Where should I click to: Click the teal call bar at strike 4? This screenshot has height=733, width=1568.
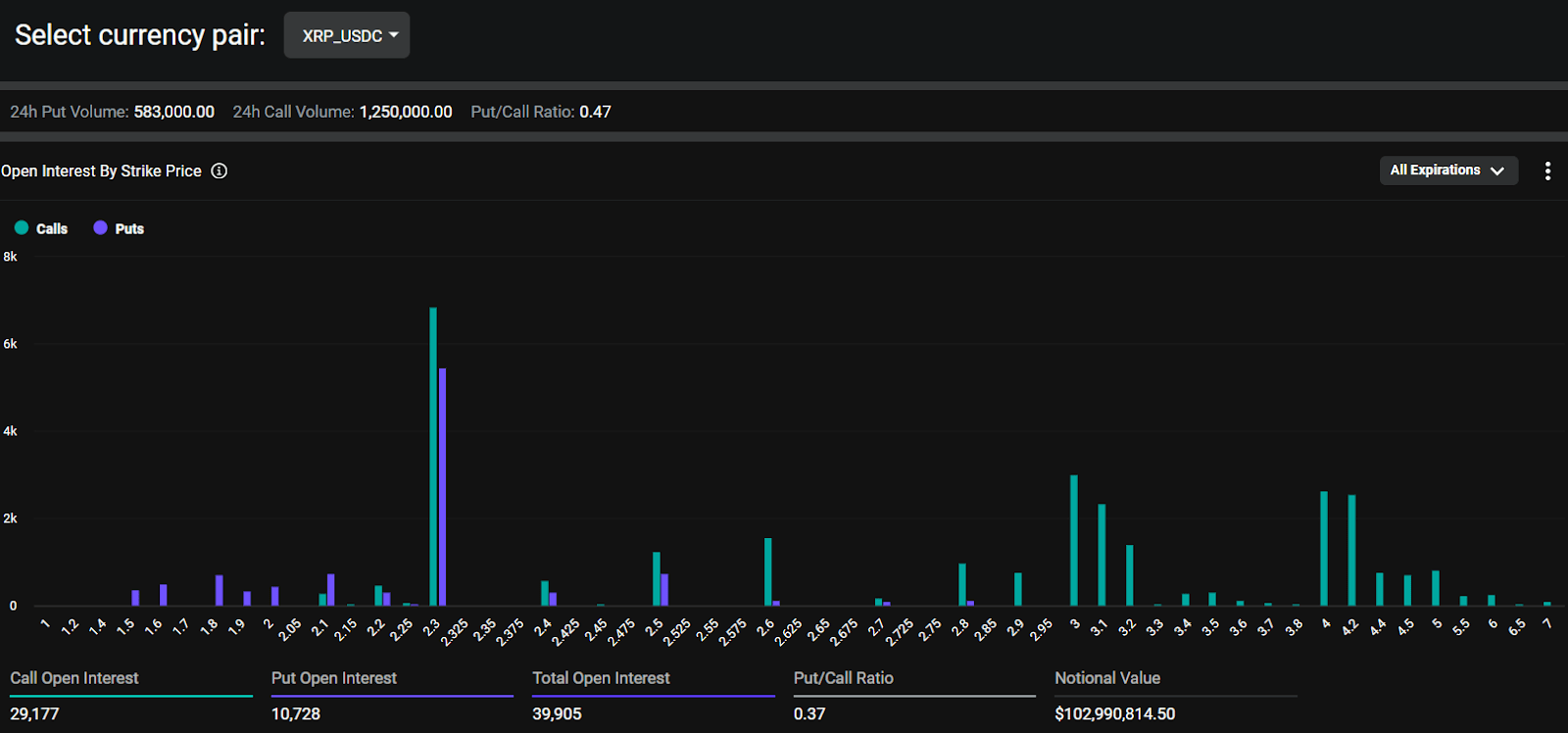[1324, 549]
